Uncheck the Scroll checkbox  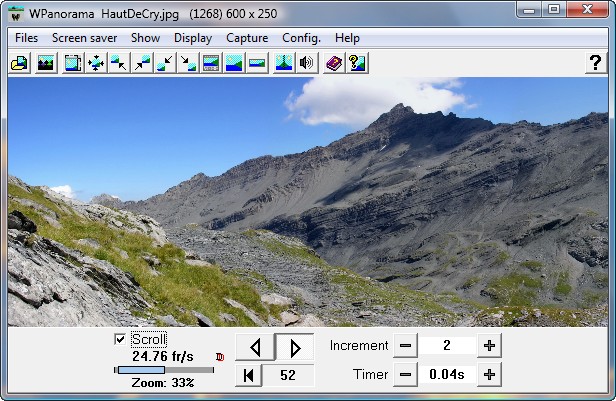tap(120, 339)
